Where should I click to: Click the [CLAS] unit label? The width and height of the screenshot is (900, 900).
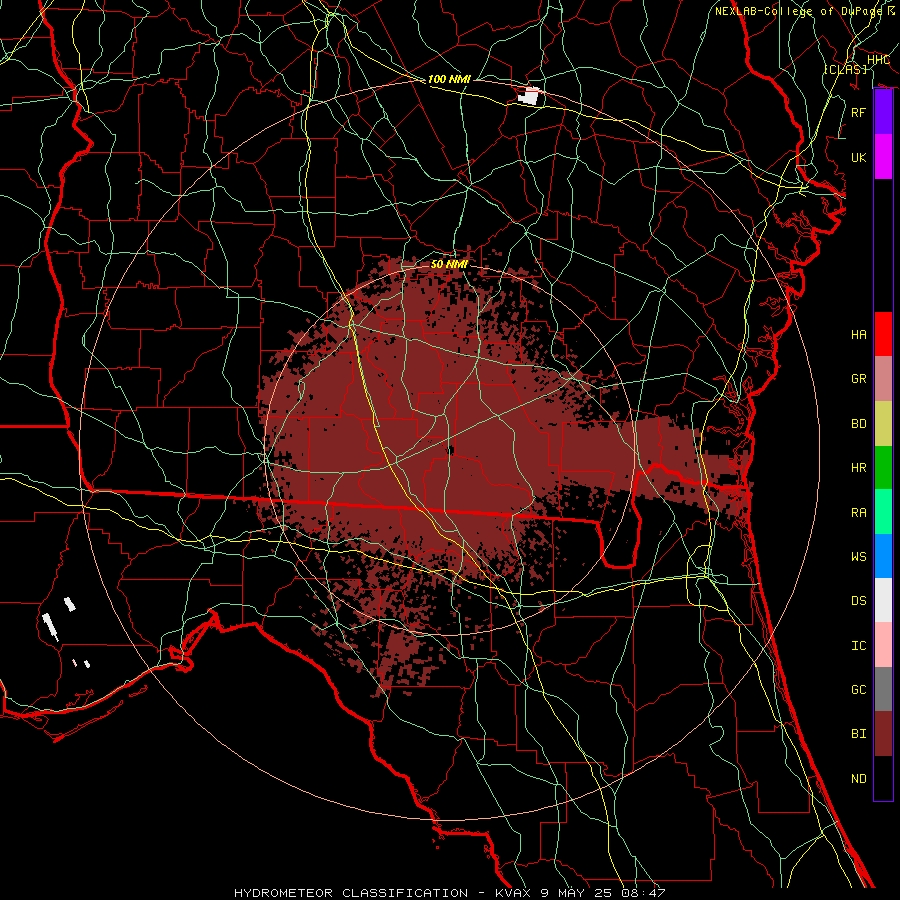(845, 69)
